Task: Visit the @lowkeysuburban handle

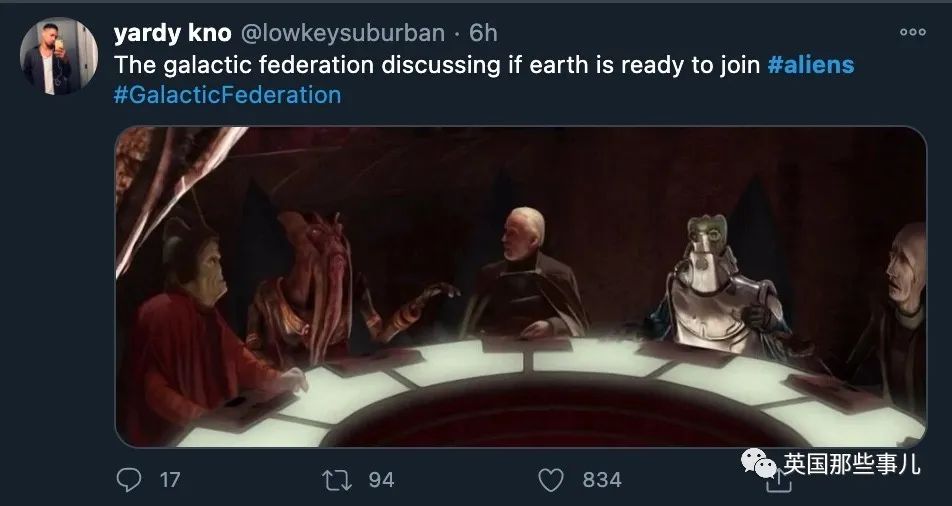Action: point(343,33)
